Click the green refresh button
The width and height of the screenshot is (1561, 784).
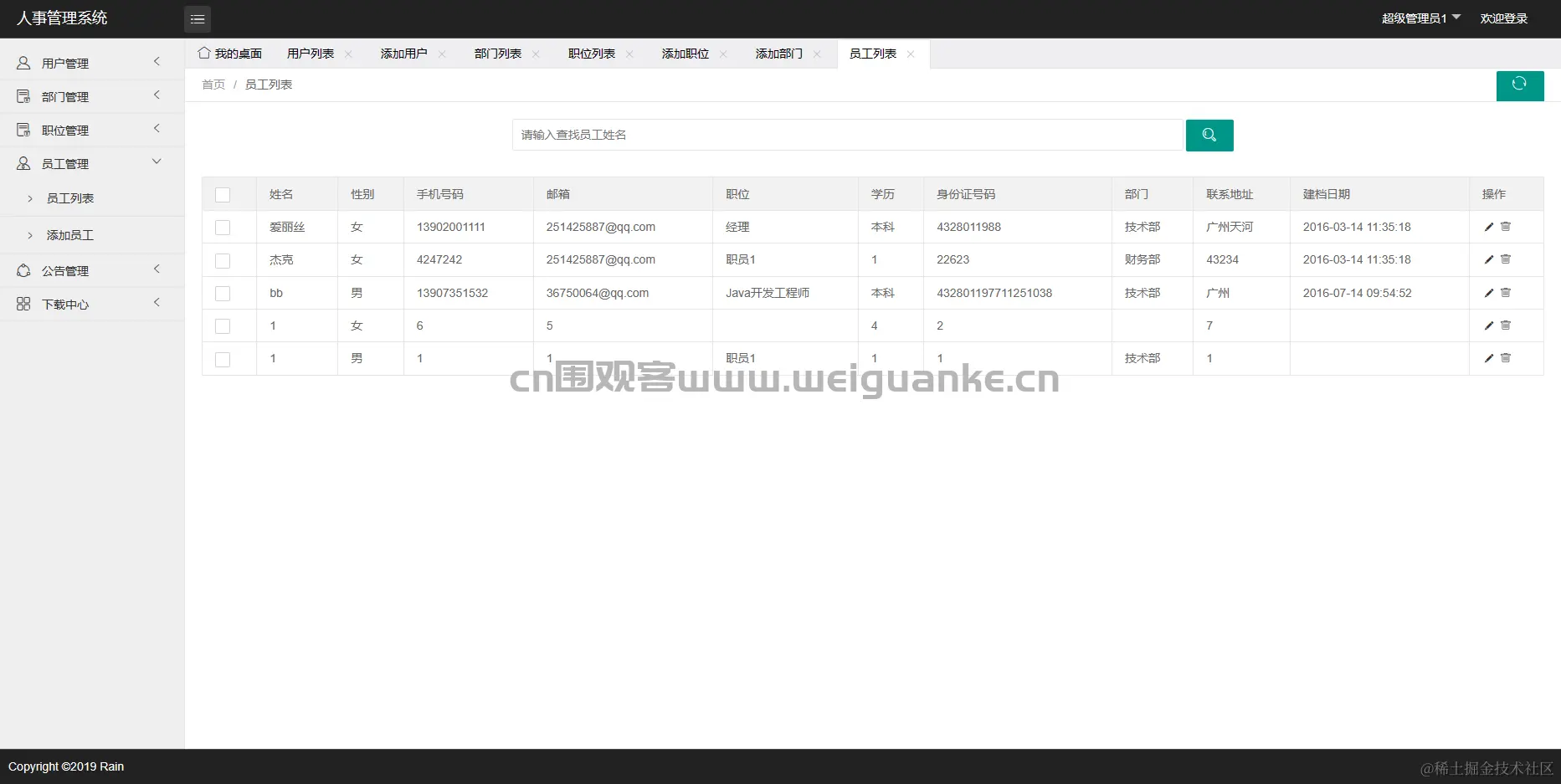click(1519, 85)
